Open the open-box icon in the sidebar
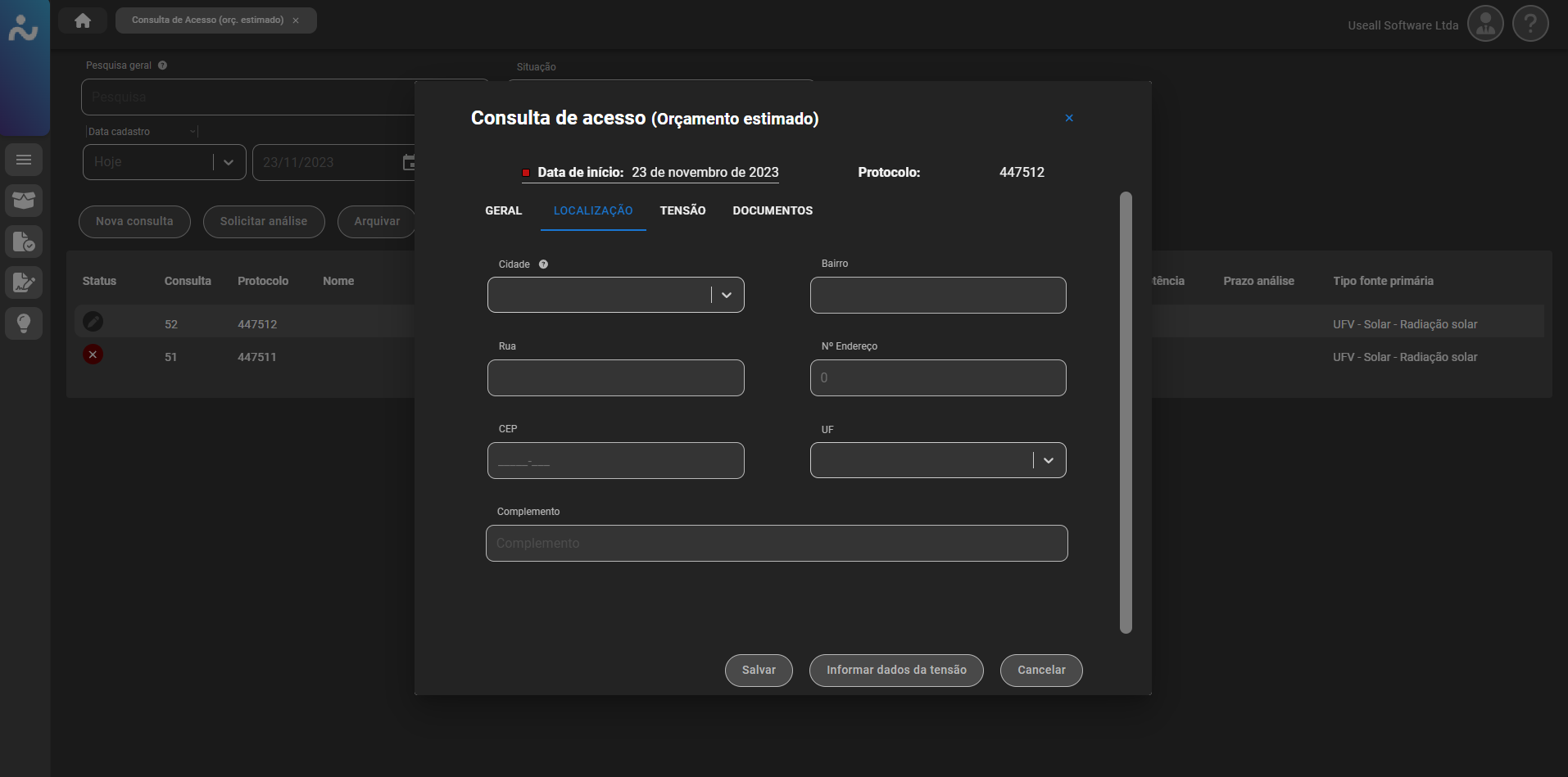 tap(24, 201)
